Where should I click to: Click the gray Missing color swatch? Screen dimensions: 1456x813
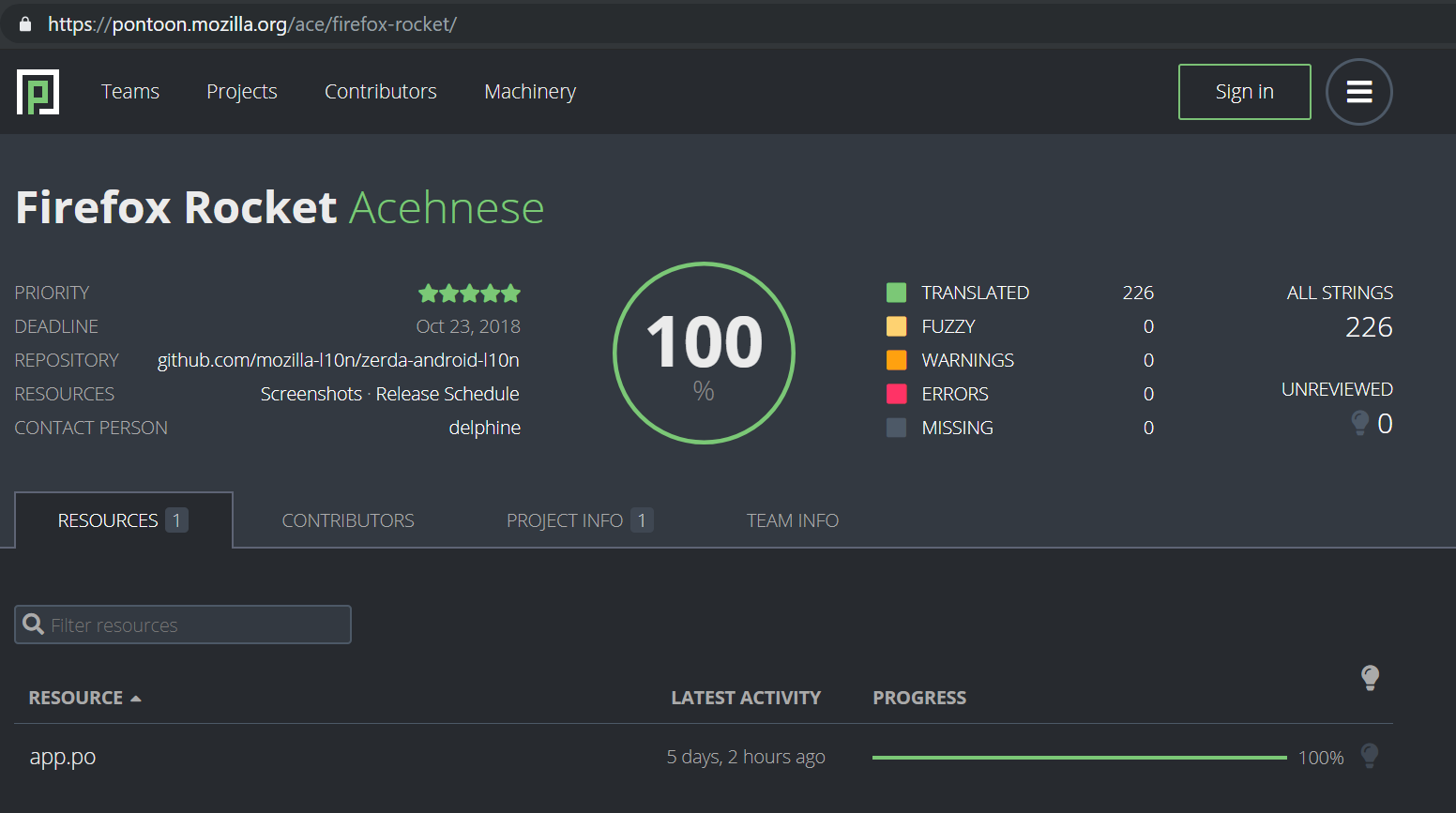(897, 428)
